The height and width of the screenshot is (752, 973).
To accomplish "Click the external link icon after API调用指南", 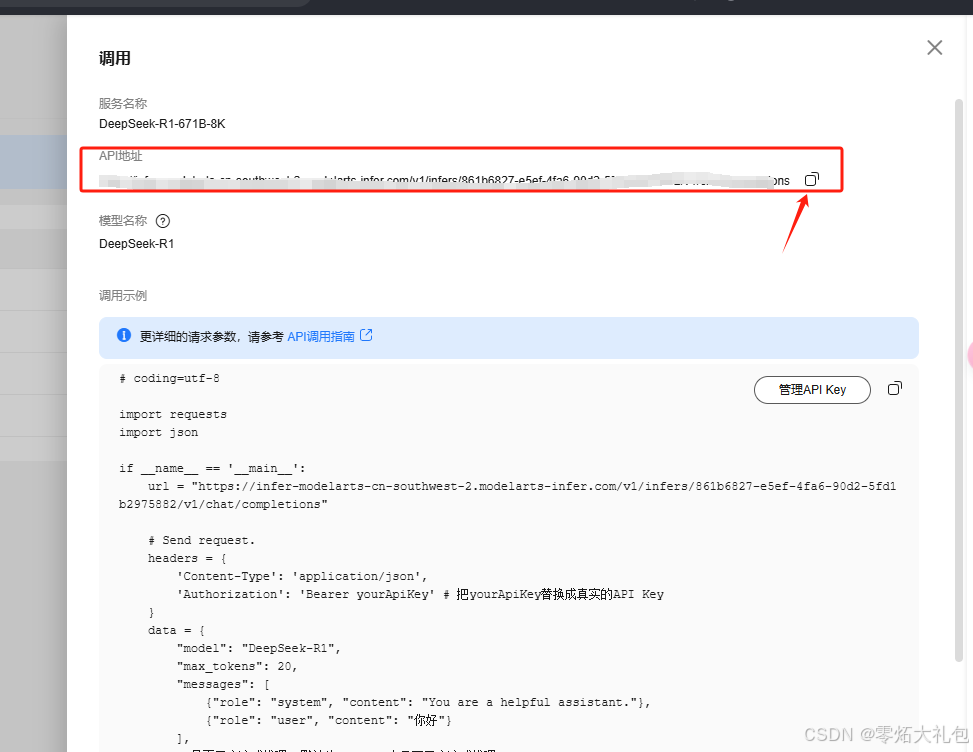I will coord(366,336).
